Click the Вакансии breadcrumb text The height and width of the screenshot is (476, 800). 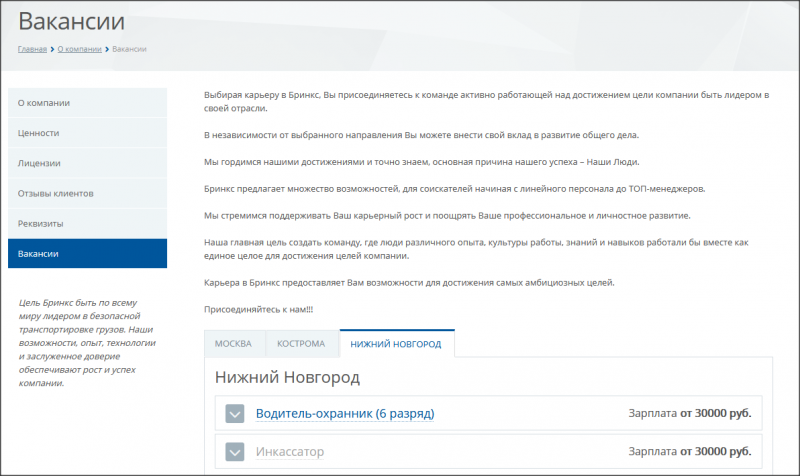130,49
